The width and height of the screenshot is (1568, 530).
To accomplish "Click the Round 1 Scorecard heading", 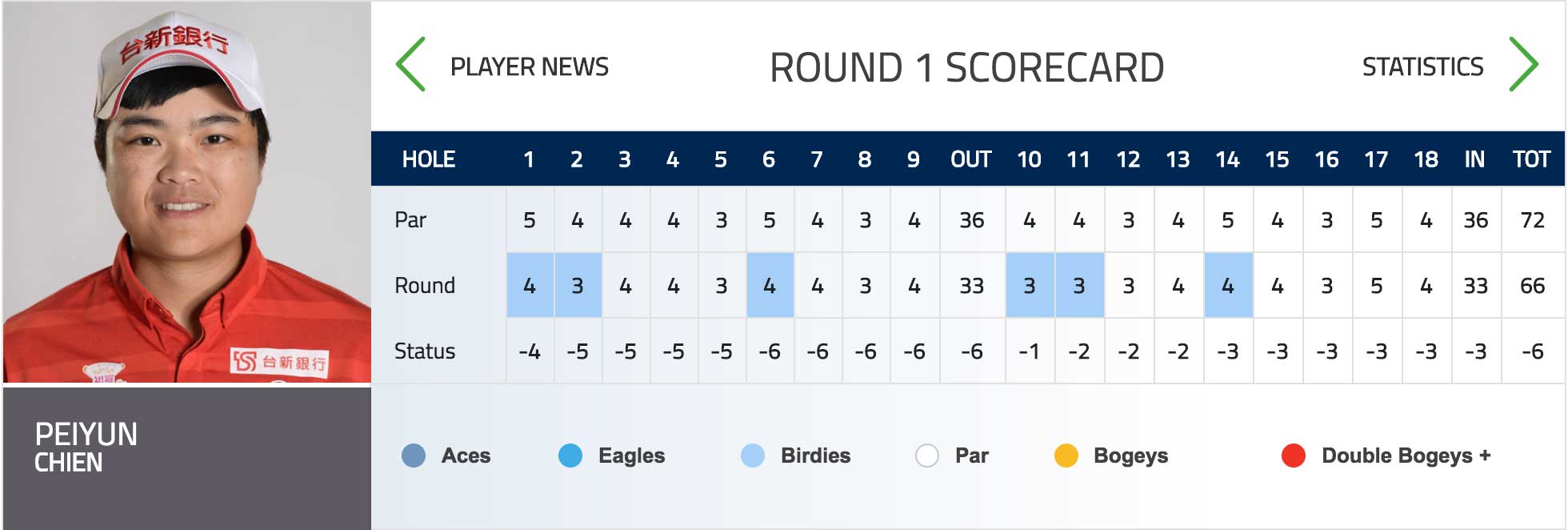I will 966,67.
